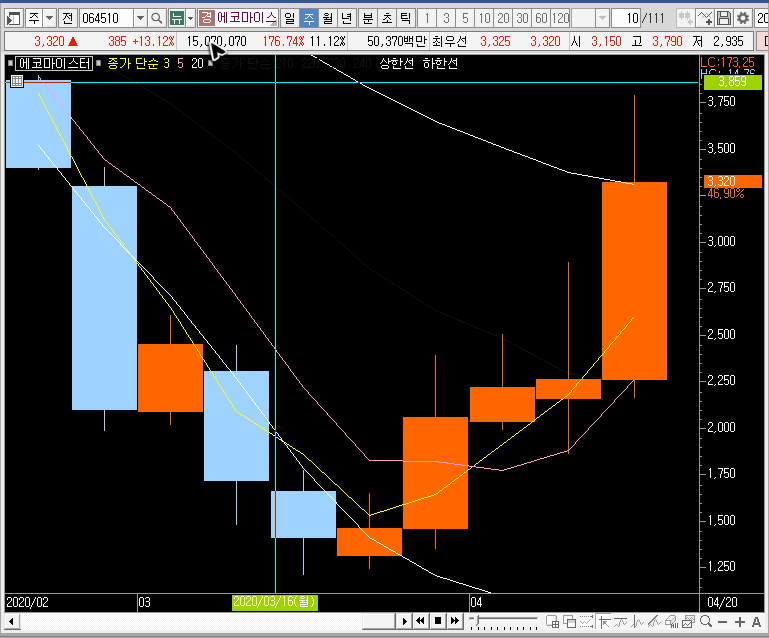Image resolution: width=769 pixels, height=638 pixels.
Task: Click the green 뉴 news icon
Action: pos(177,19)
